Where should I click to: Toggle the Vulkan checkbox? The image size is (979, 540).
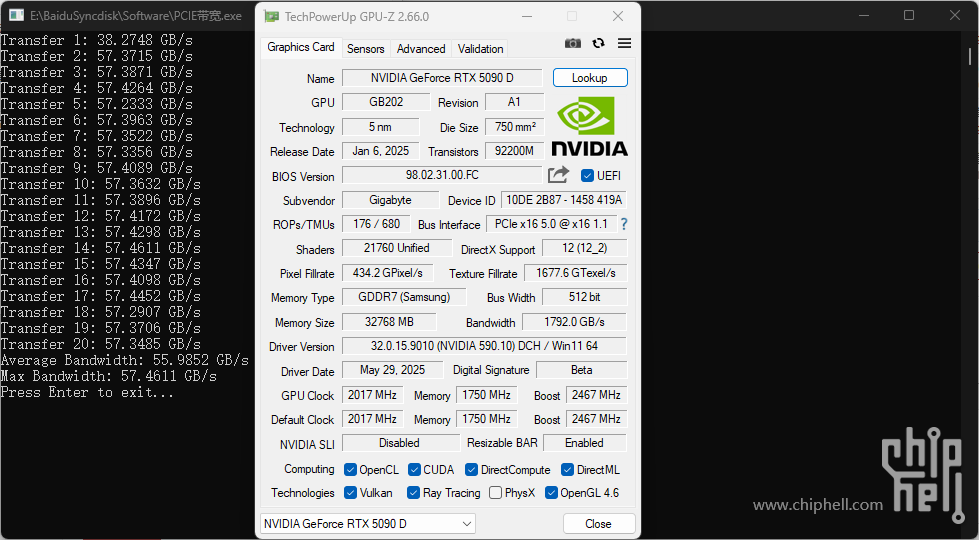click(x=350, y=493)
